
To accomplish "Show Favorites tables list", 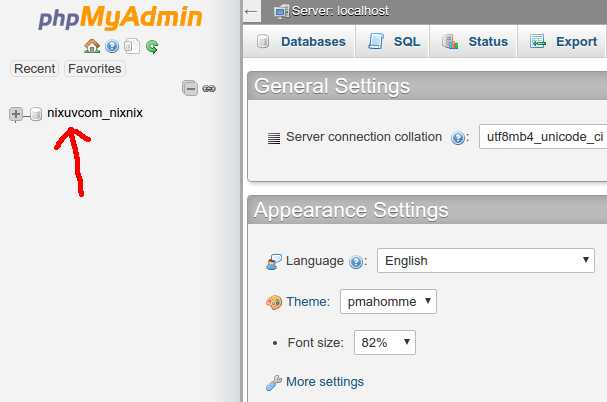I will point(95,69).
